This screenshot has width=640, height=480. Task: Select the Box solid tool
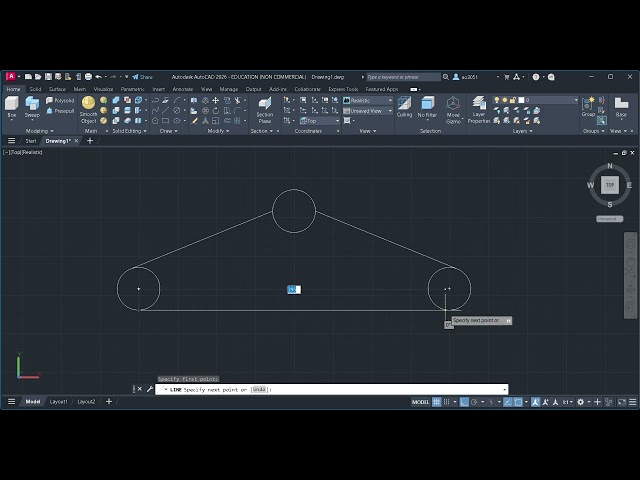pyautogui.click(x=12, y=107)
